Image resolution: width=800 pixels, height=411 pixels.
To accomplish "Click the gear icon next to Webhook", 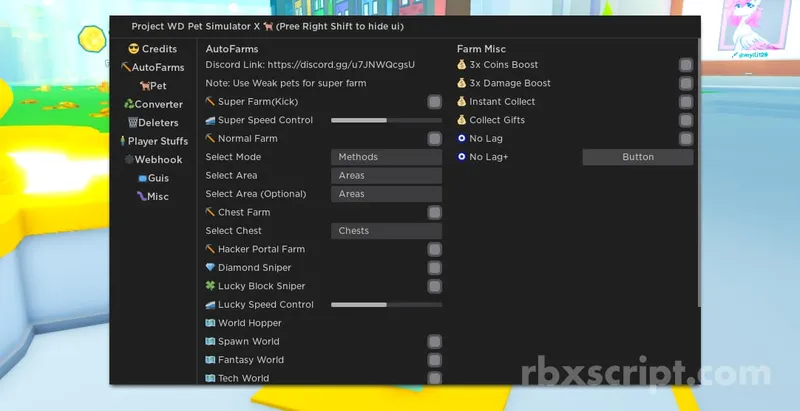I will pos(129,160).
